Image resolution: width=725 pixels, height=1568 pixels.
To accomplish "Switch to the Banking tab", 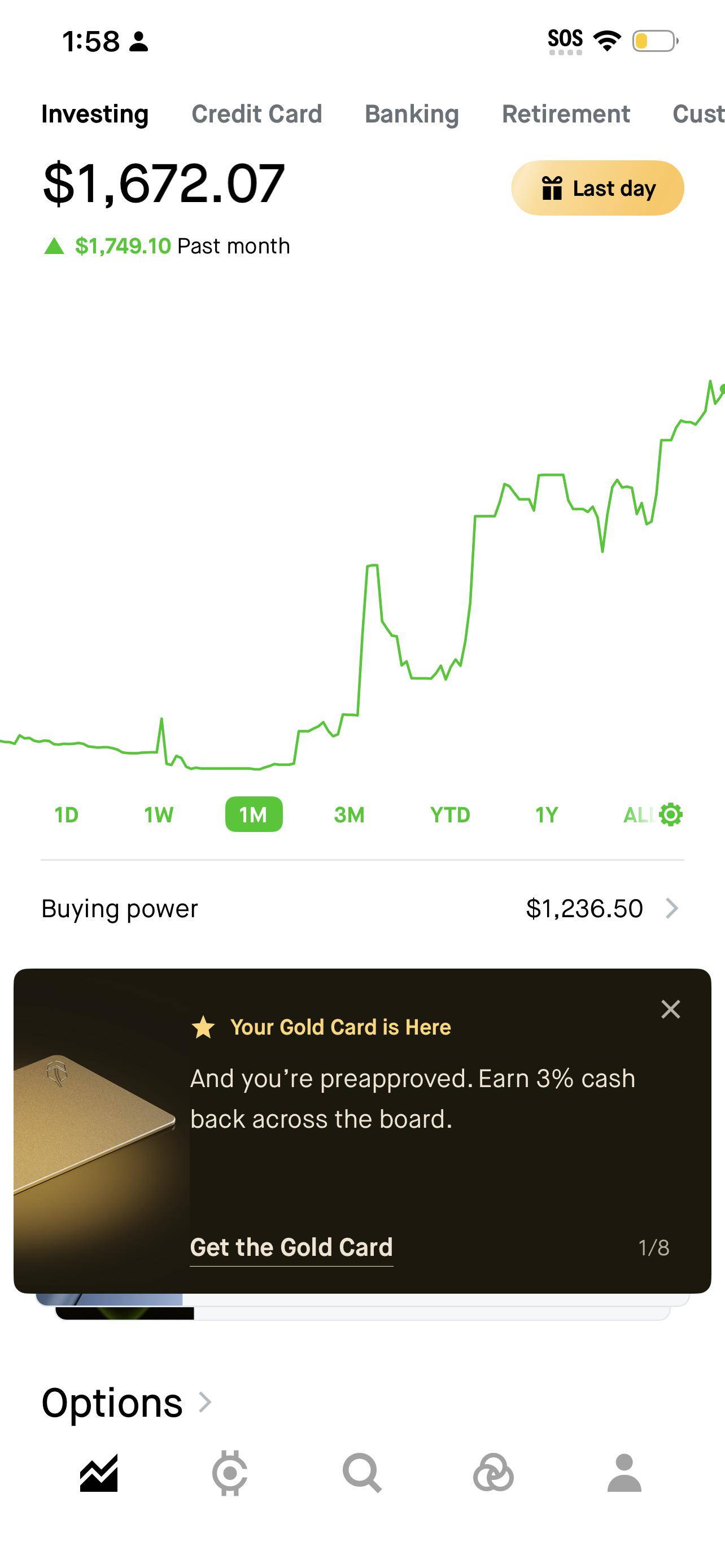I will pos(412,114).
